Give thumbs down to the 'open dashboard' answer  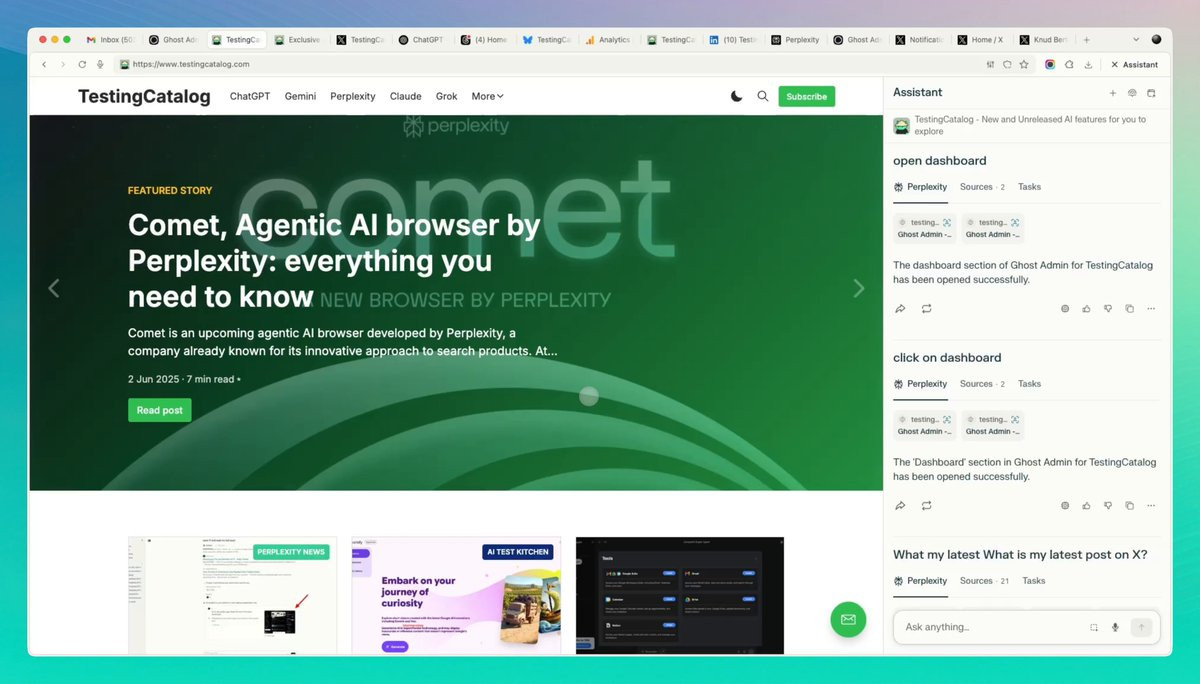point(1108,309)
